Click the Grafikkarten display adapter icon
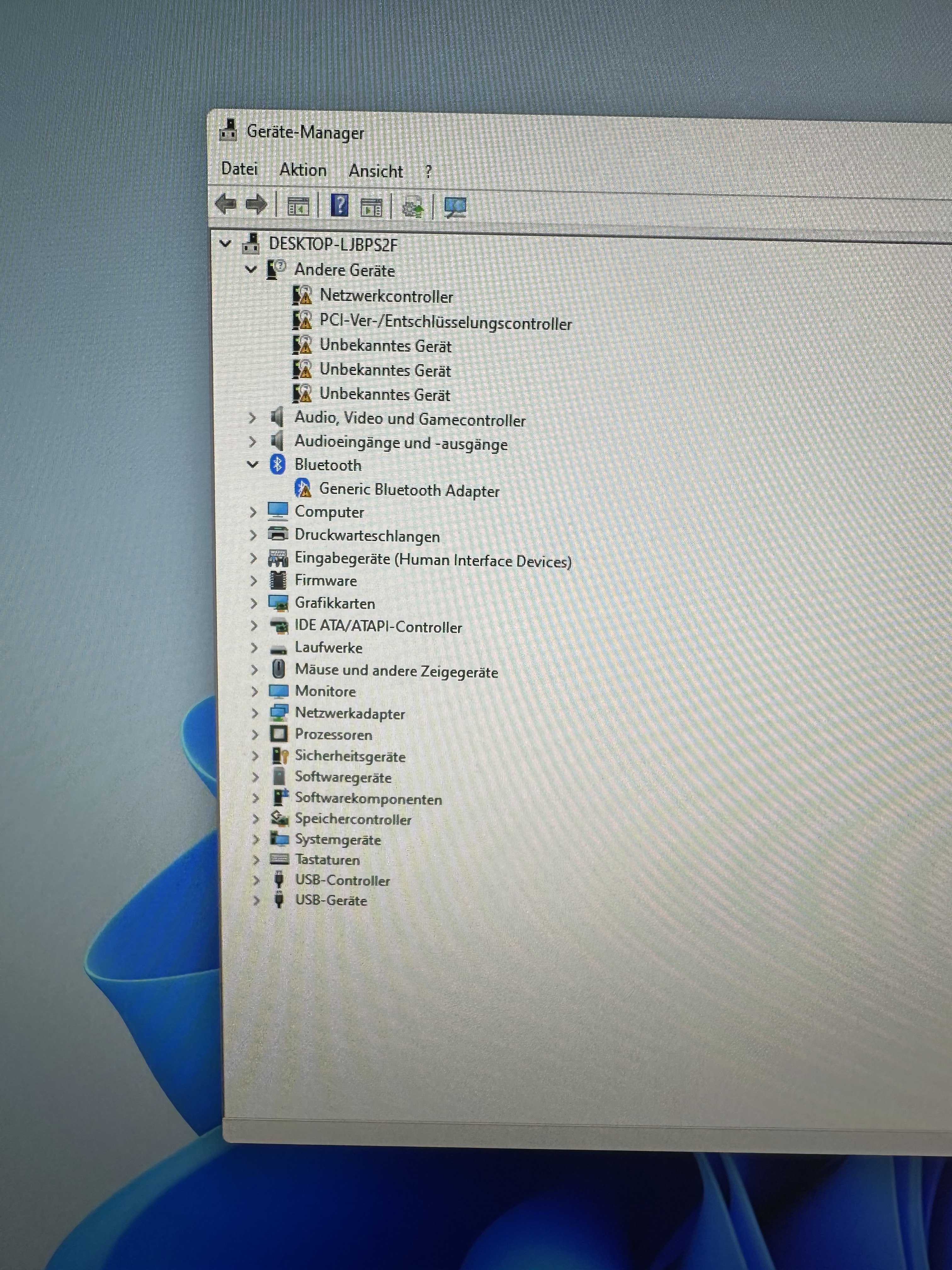The image size is (952, 1270). [279, 603]
